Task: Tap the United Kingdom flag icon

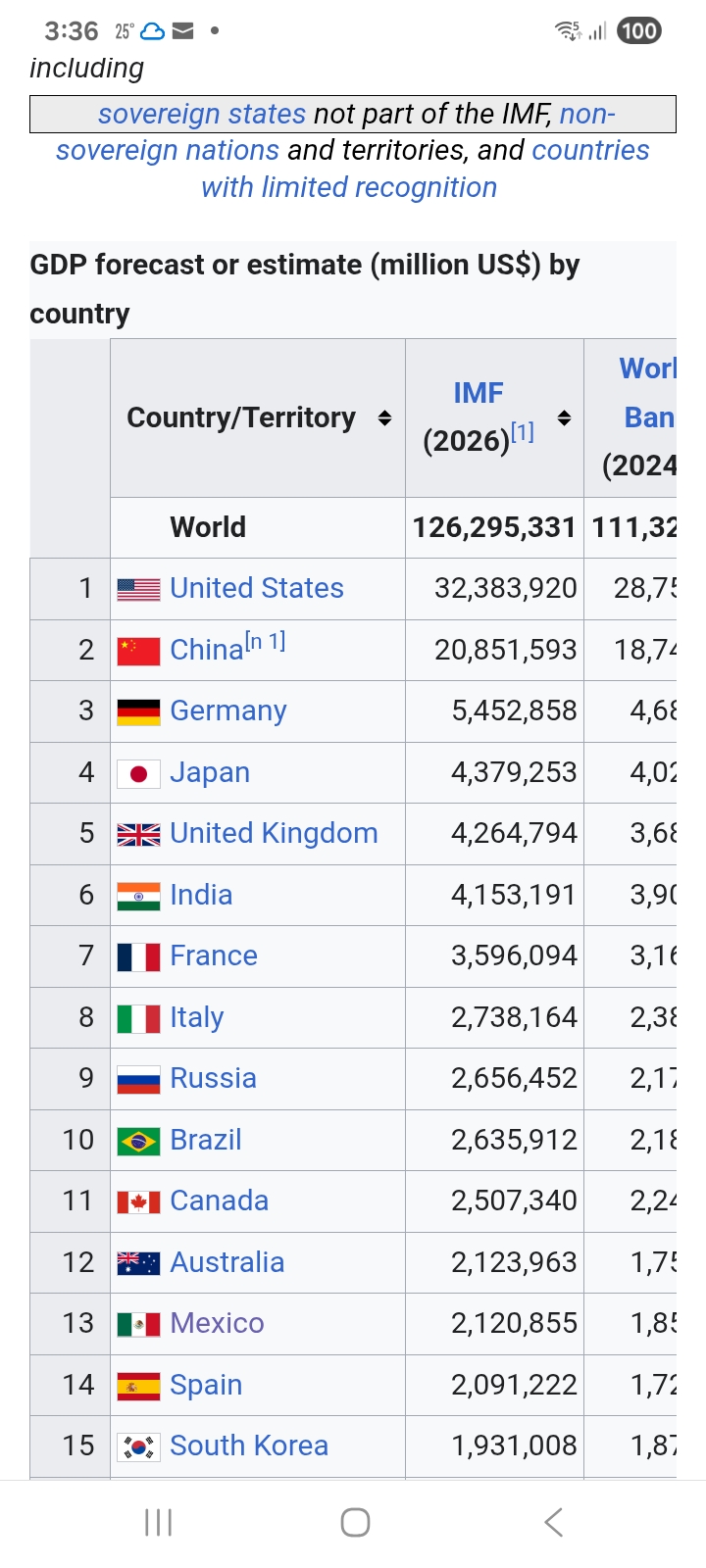Action: tap(138, 834)
